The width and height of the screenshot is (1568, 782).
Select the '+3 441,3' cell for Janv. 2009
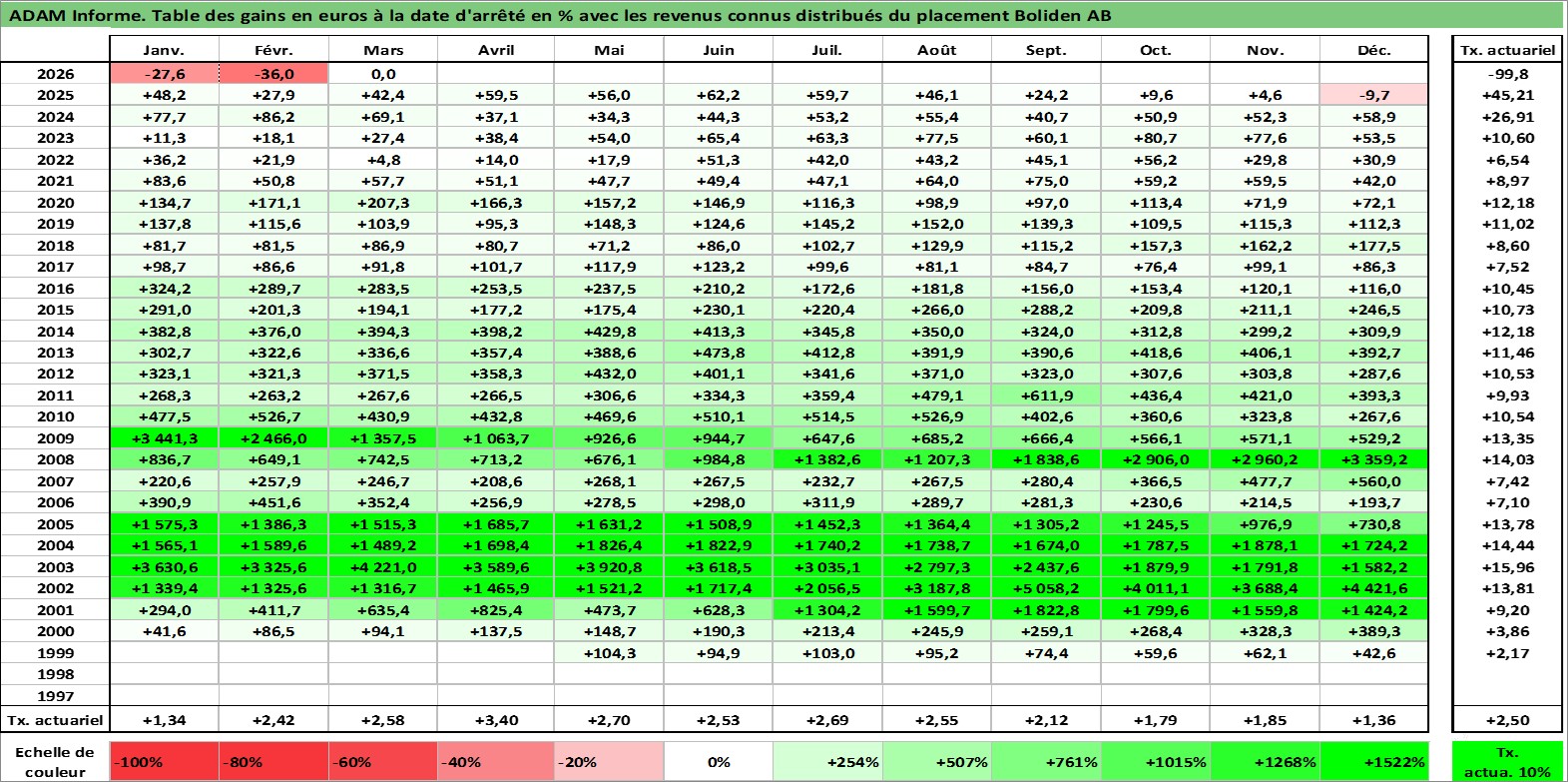point(164,438)
